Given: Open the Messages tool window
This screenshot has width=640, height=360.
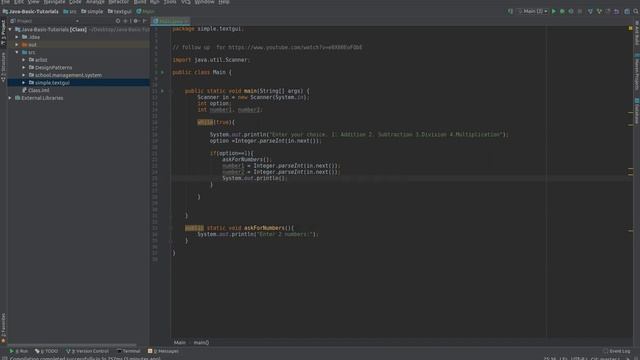Looking at the screenshot, I should (163, 351).
